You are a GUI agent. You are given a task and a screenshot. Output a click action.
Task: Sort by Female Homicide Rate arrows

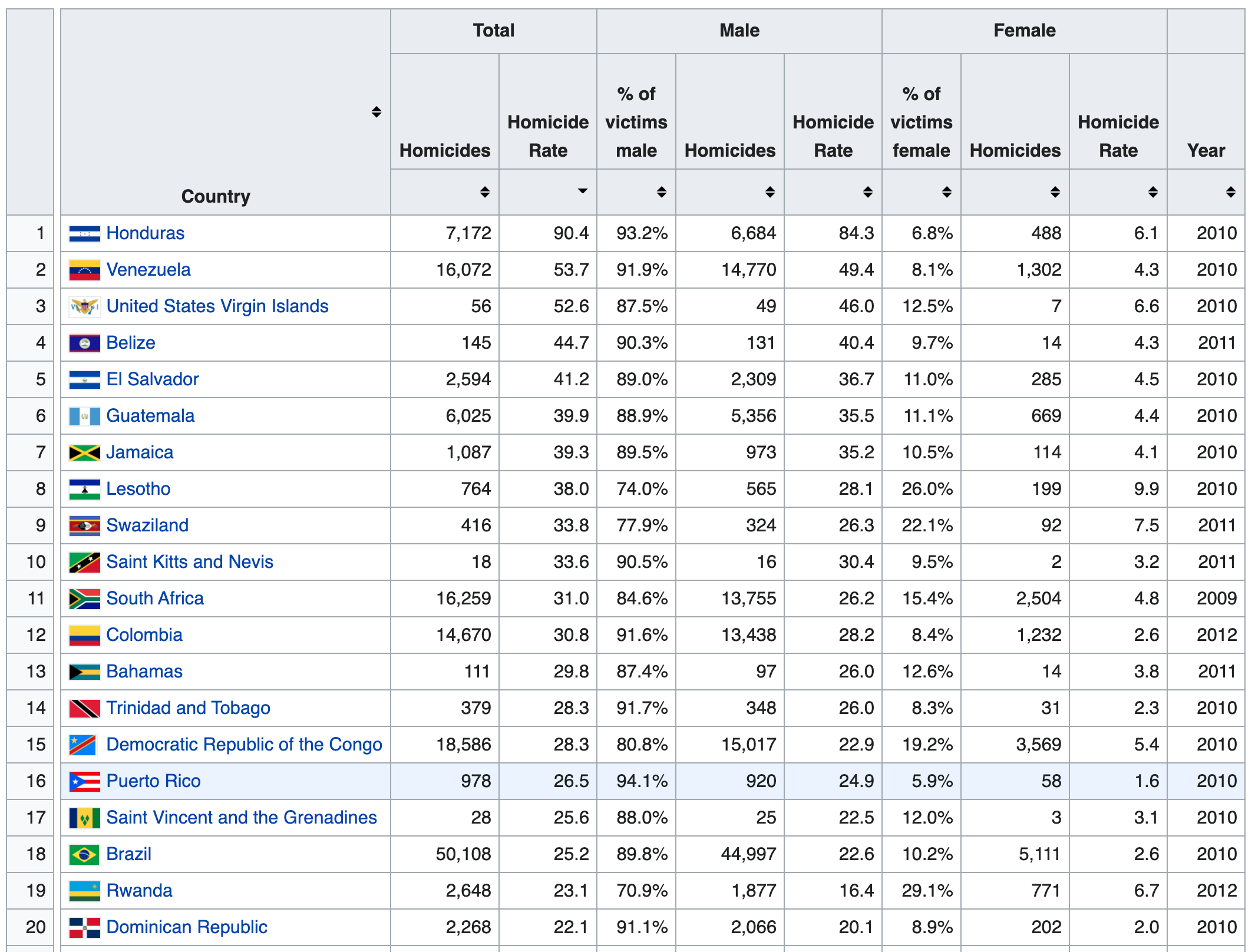point(1152,192)
